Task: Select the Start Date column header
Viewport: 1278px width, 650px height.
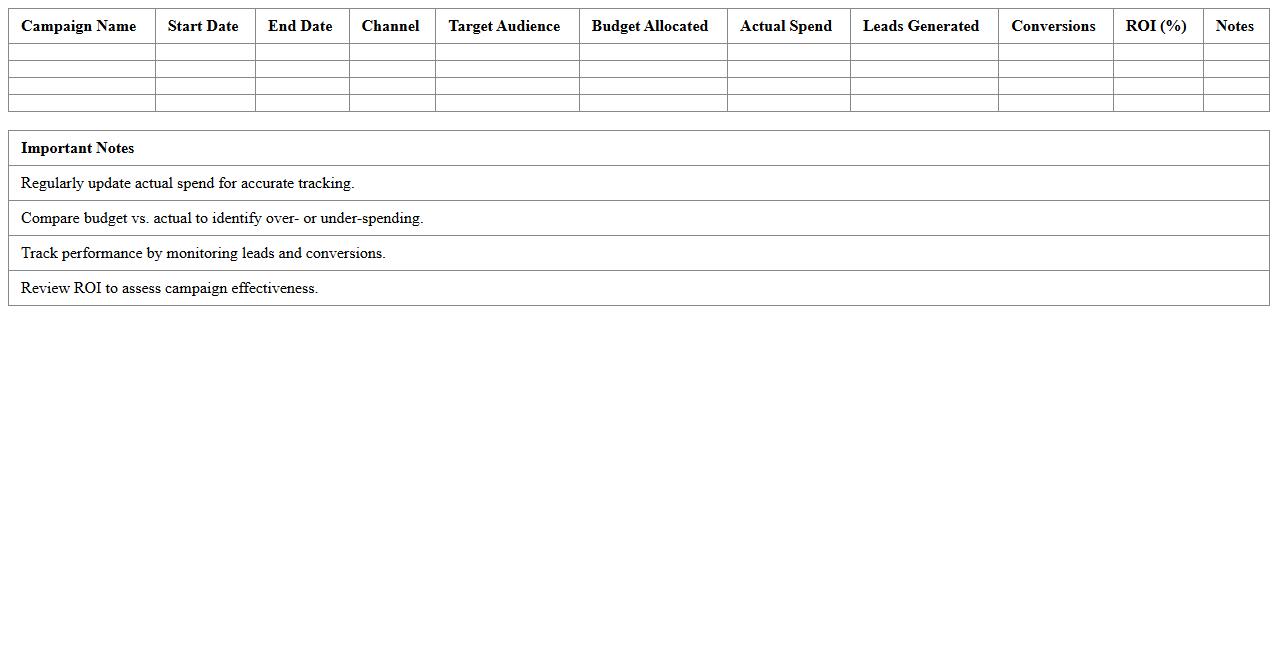Action: point(203,26)
